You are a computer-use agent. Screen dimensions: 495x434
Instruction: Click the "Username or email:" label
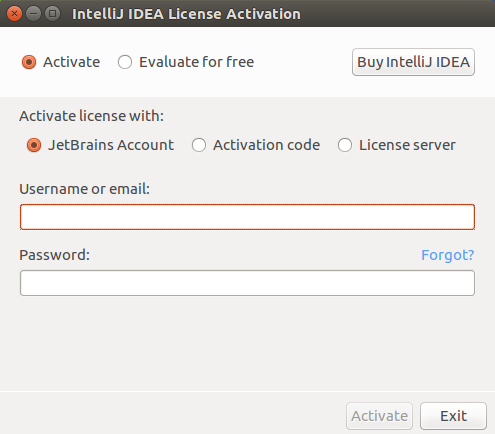click(85, 189)
